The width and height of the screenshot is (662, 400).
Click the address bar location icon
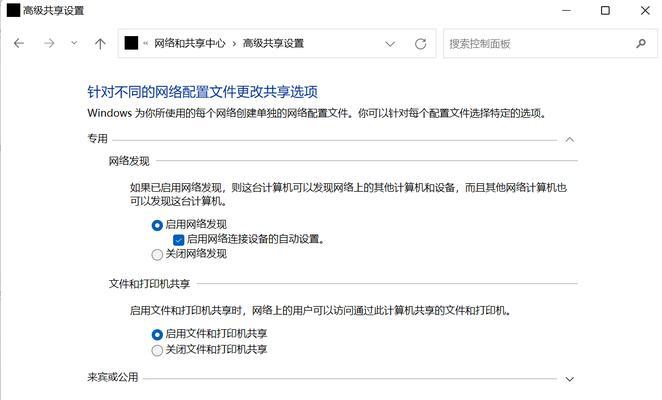coord(131,43)
